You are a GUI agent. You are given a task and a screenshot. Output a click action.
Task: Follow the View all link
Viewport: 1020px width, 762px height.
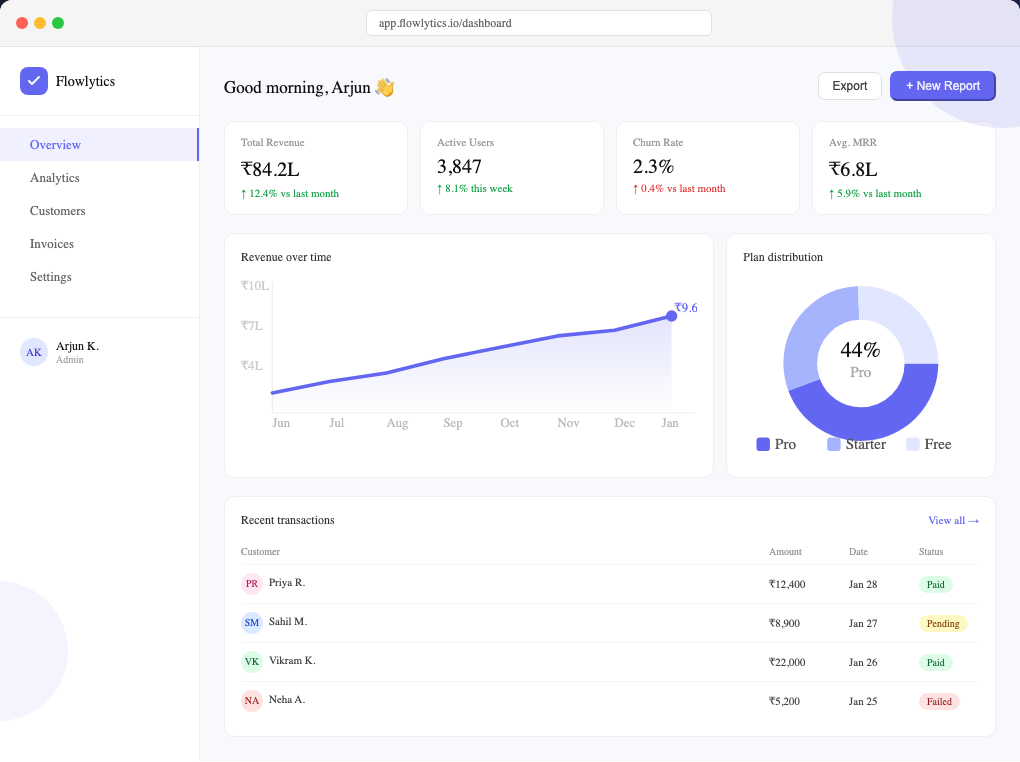[953, 521]
